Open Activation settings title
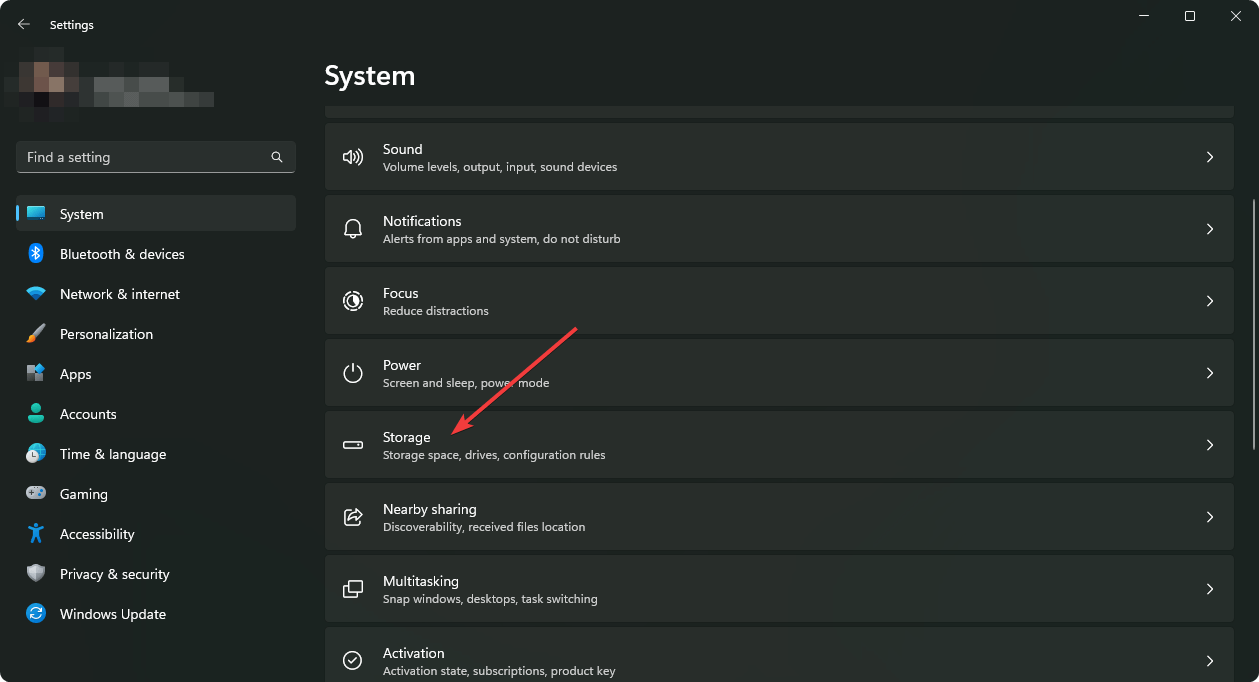The height and width of the screenshot is (682, 1259). pos(414,653)
